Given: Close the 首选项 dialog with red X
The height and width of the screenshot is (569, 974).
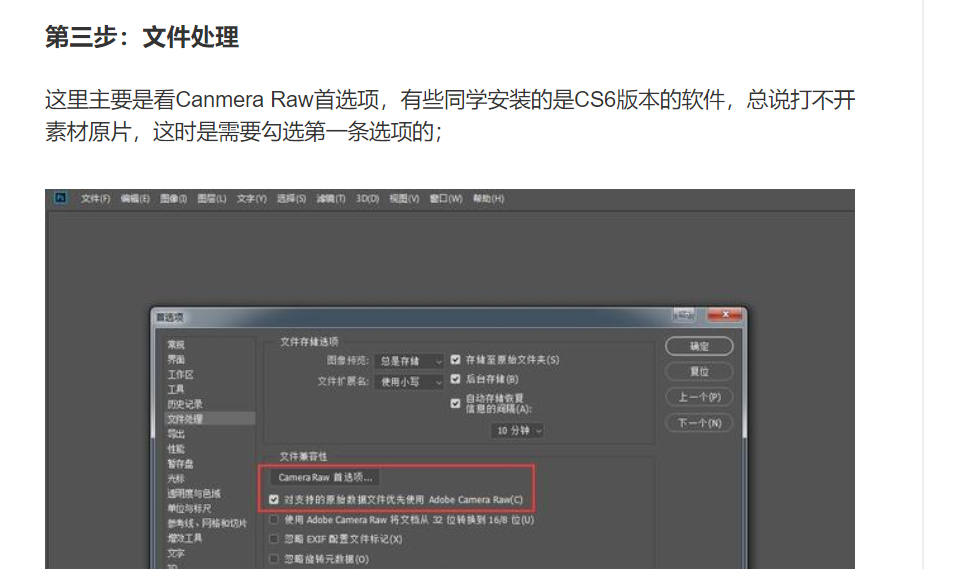Looking at the screenshot, I should [x=725, y=315].
